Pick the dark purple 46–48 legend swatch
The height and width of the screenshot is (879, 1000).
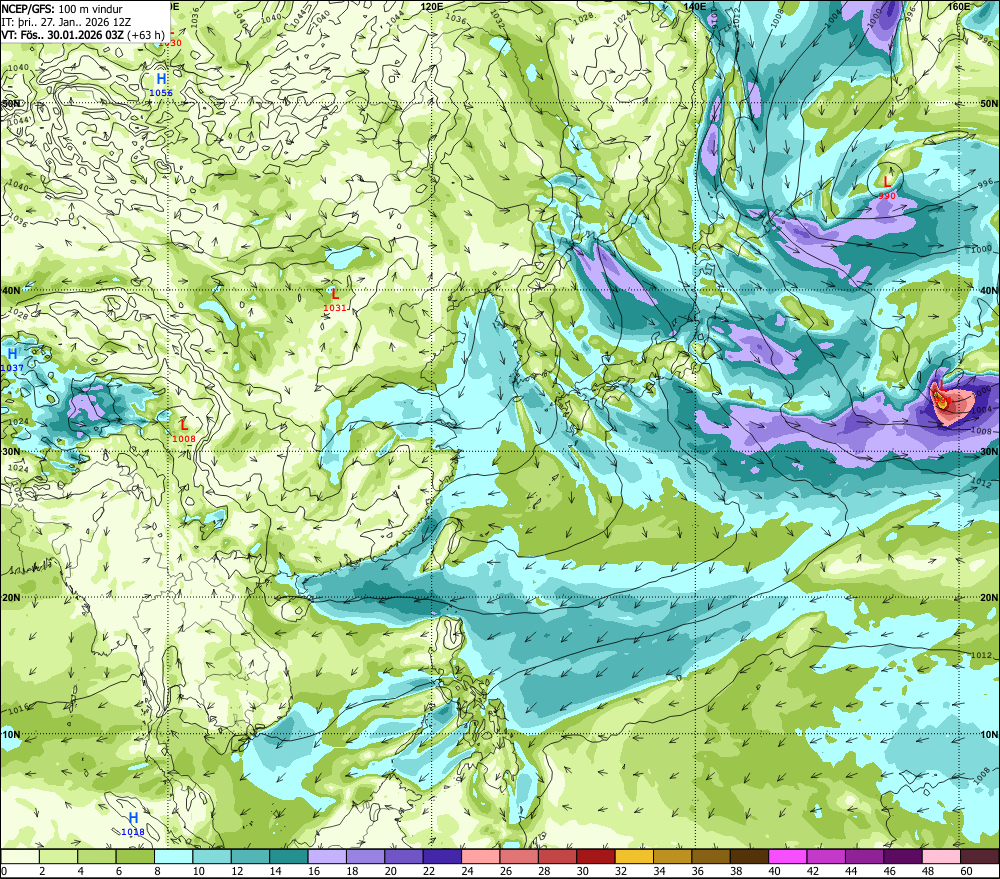tap(902, 856)
